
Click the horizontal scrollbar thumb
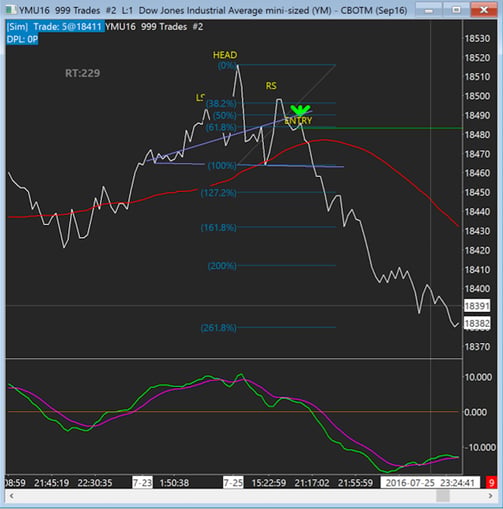(x=443, y=496)
